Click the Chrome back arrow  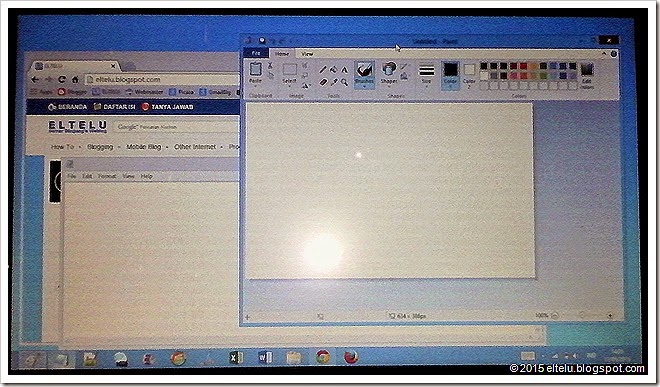click(35, 79)
